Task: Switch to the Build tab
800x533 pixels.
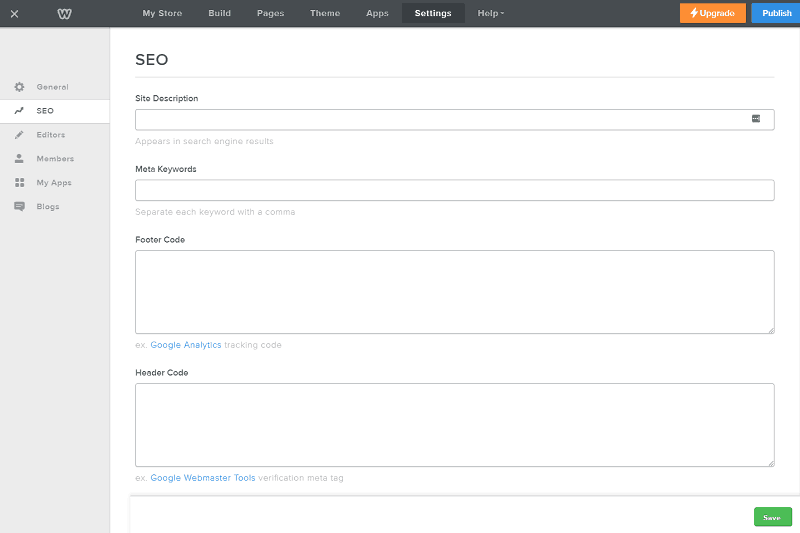Action: tap(219, 13)
